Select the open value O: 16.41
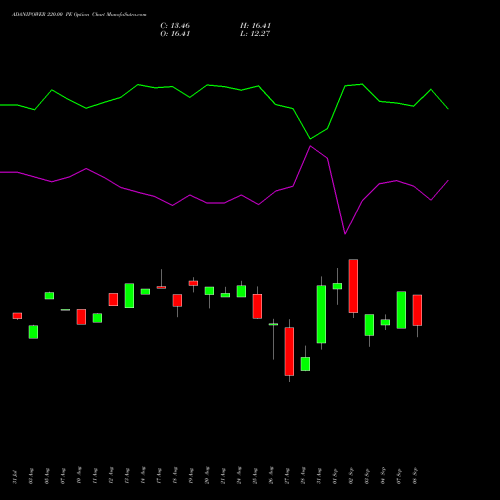The height and width of the screenshot is (500, 500). 175,34
